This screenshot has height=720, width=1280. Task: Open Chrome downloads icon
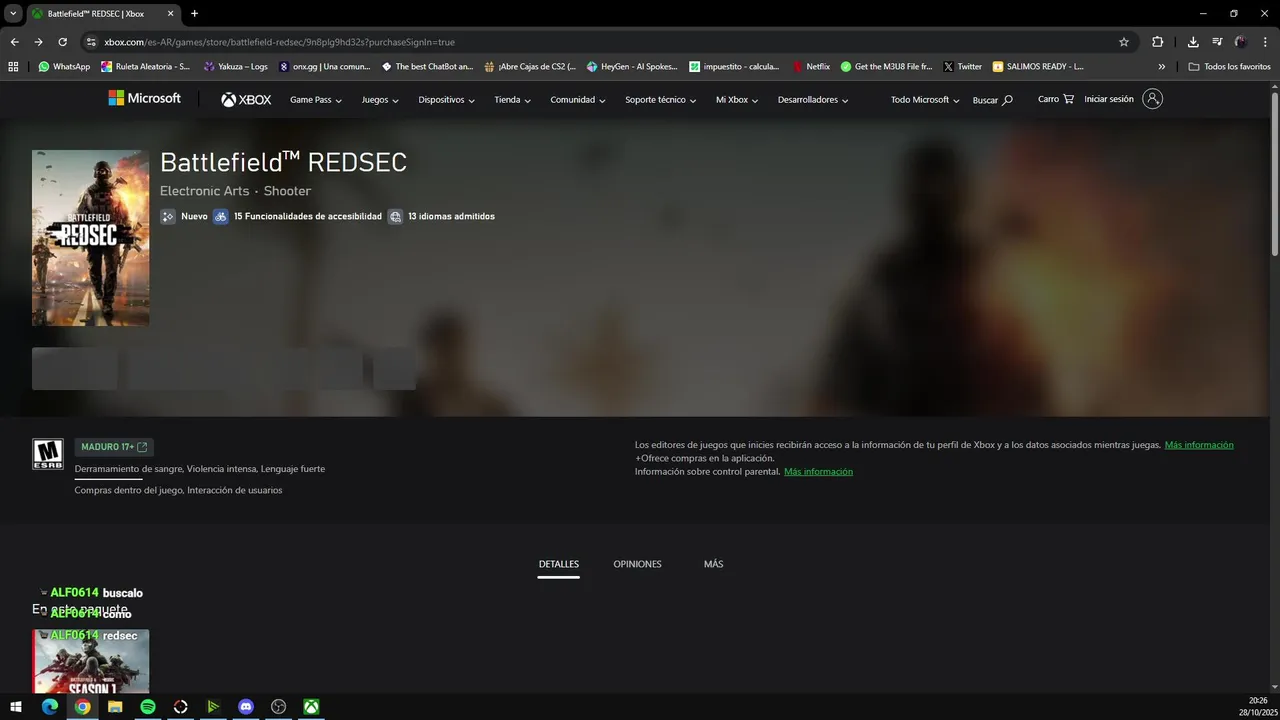(1193, 42)
